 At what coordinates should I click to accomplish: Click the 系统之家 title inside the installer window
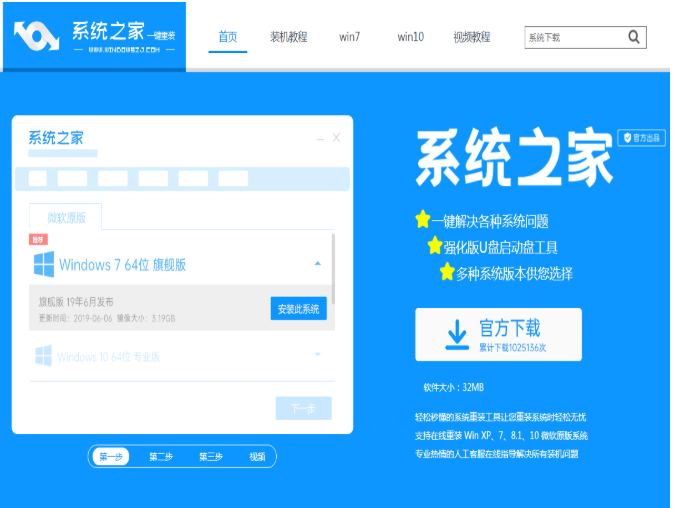pos(56,138)
